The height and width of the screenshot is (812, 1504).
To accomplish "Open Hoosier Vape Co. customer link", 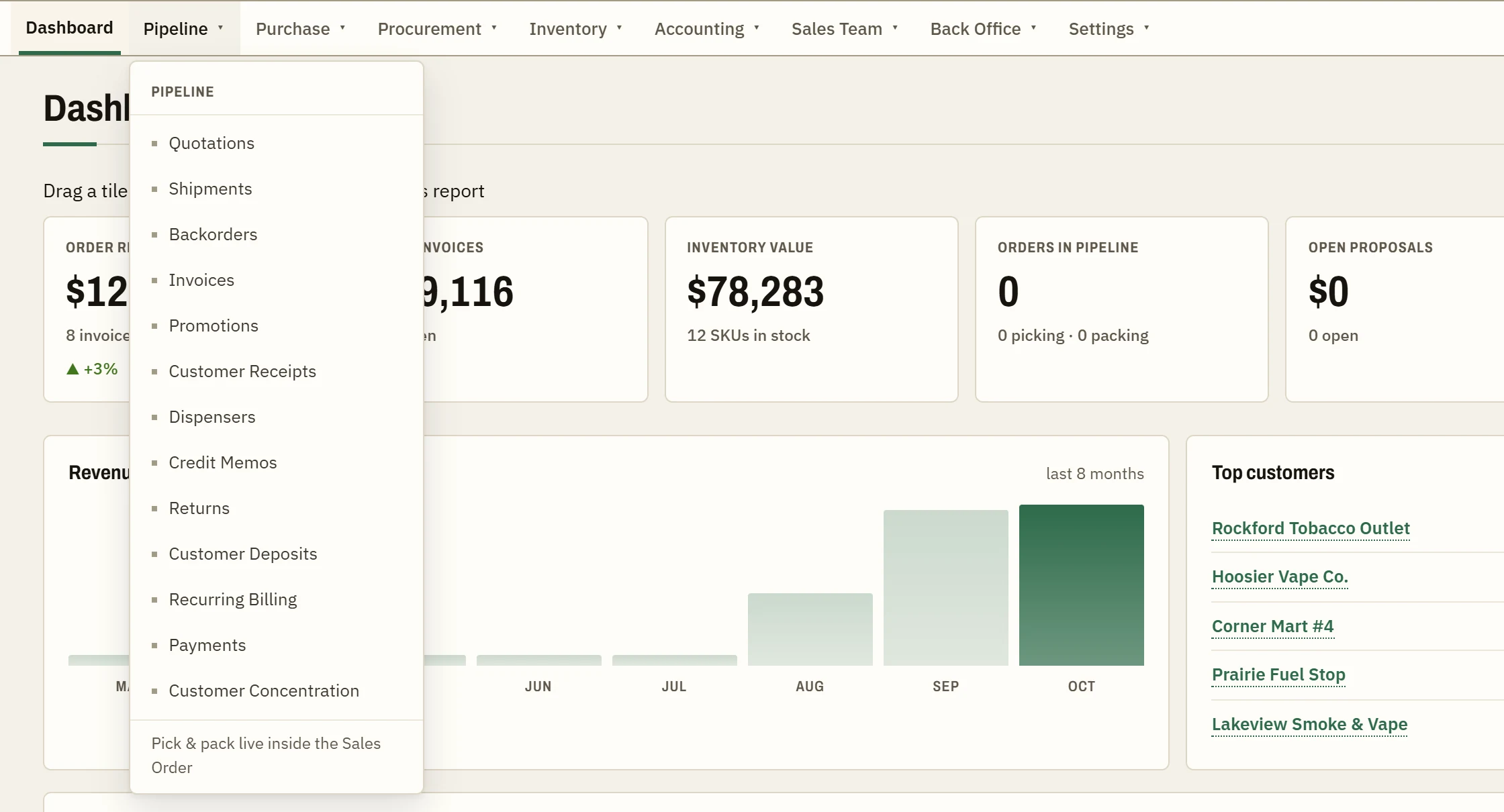I will tap(1280, 576).
